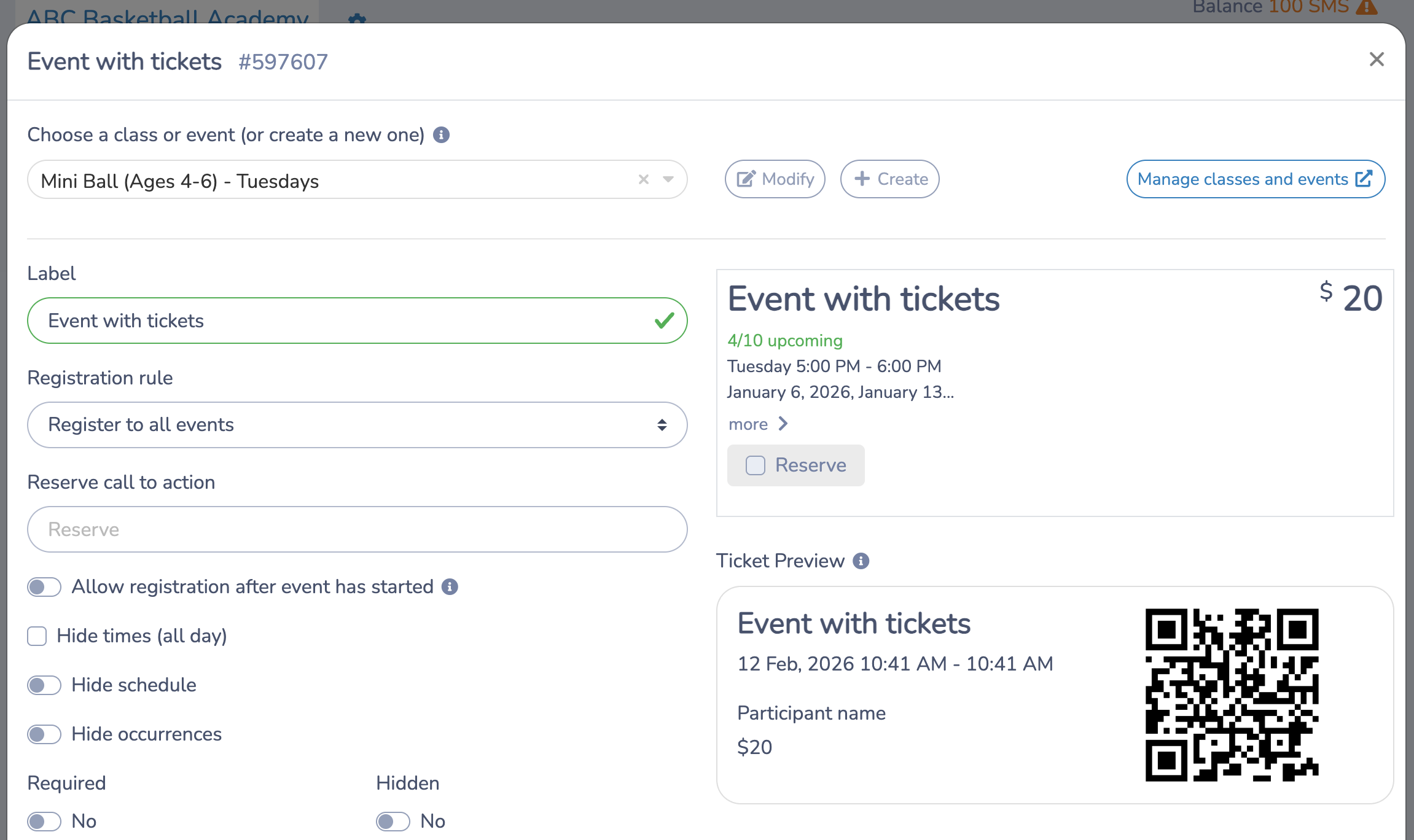
Task: Open Manage classes and events
Action: pos(1255,179)
